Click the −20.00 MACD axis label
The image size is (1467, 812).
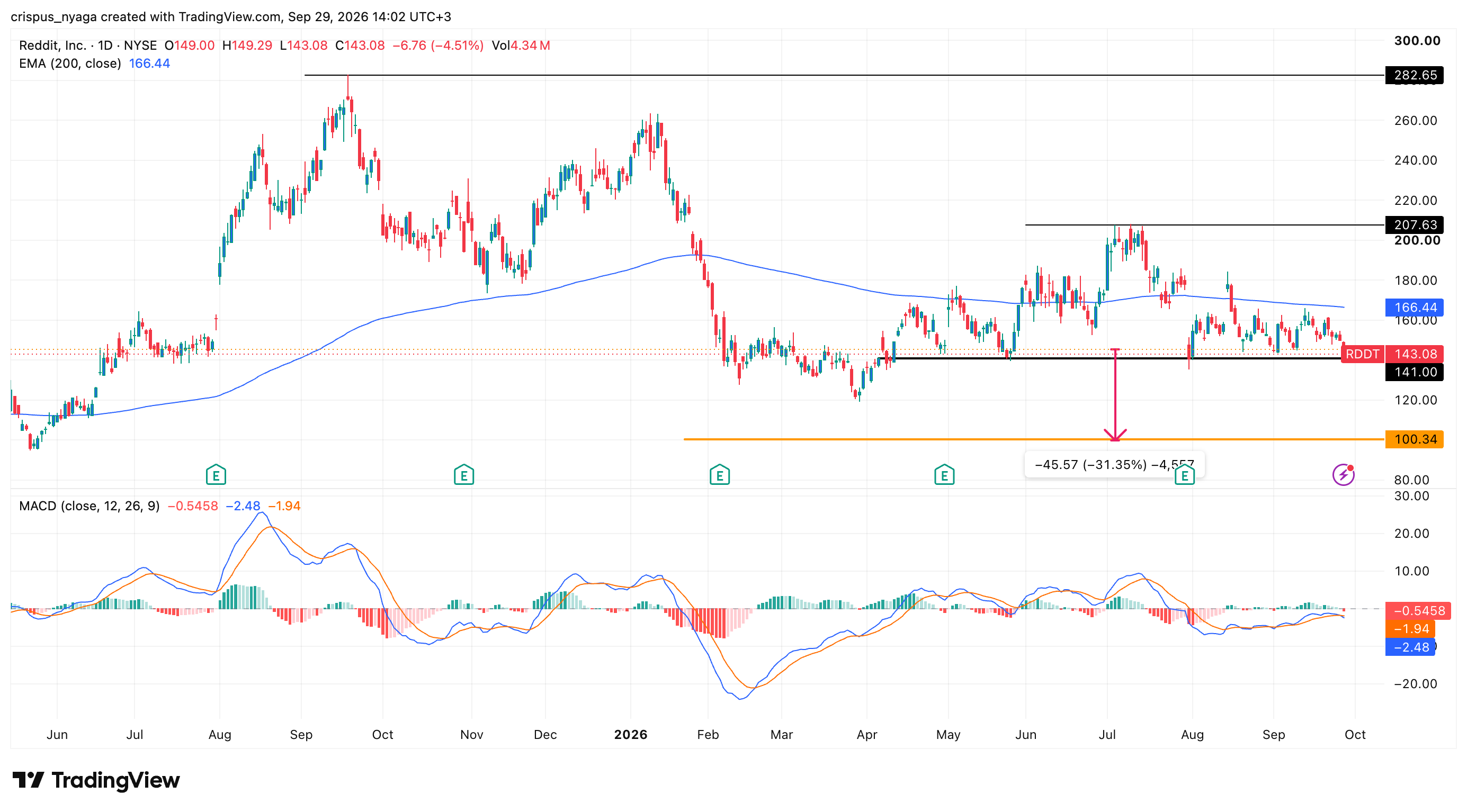click(1415, 683)
